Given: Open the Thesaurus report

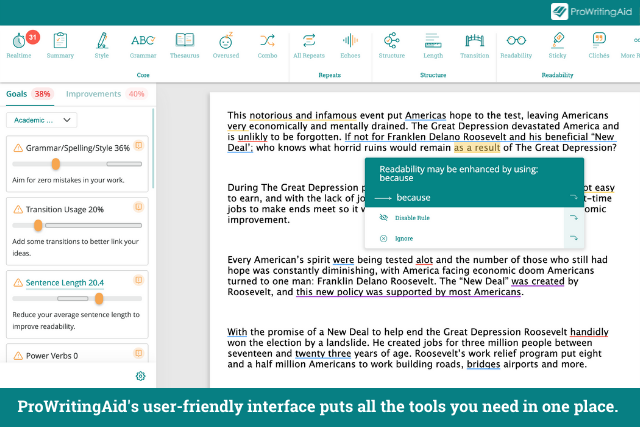Looking at the screenshot, I should 184,45.
